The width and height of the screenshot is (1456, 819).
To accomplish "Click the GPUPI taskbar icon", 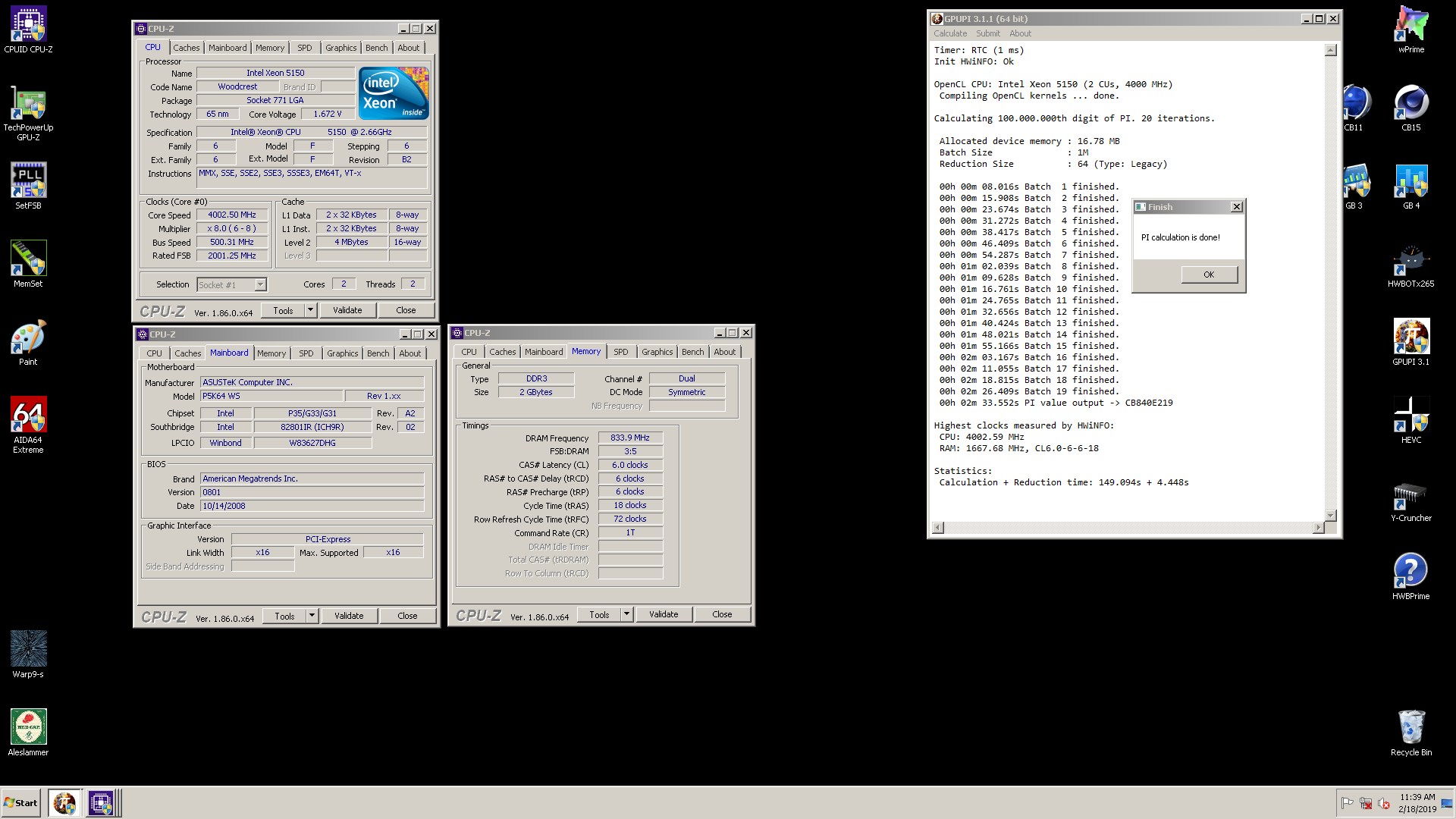I will coord(64,802).
